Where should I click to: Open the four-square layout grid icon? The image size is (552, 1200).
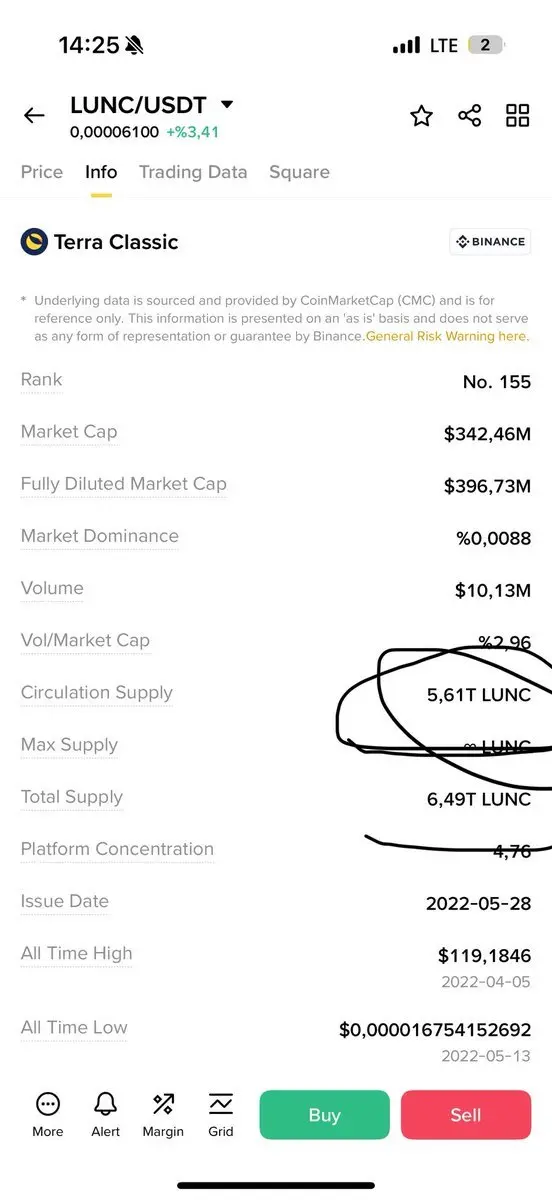coord(518,115)
